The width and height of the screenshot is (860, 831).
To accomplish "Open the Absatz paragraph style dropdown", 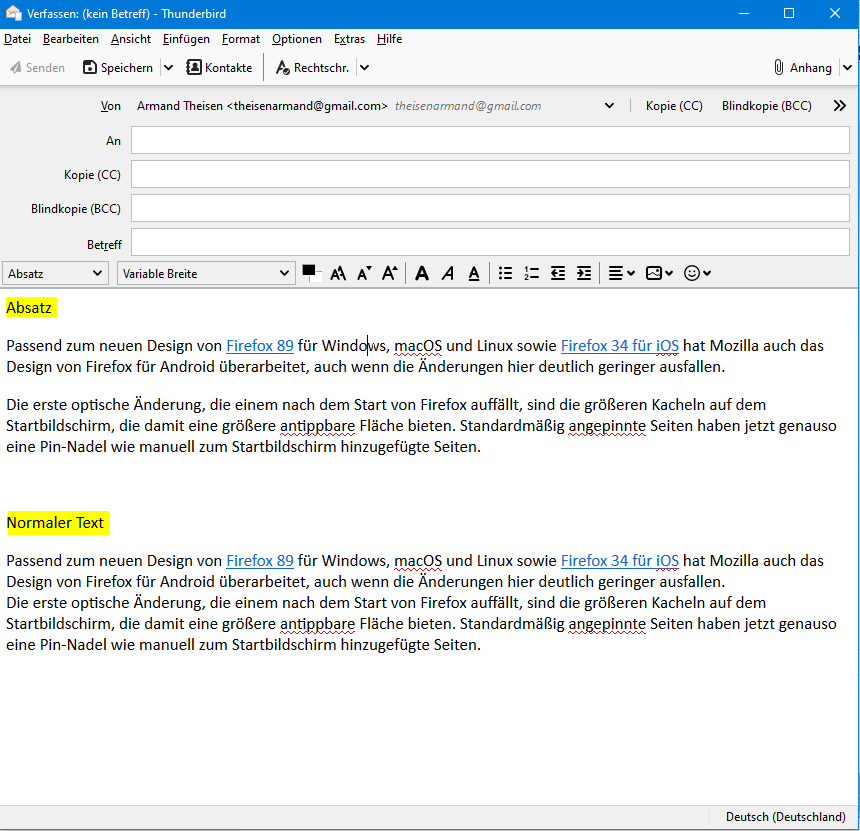I will (56, 273).
